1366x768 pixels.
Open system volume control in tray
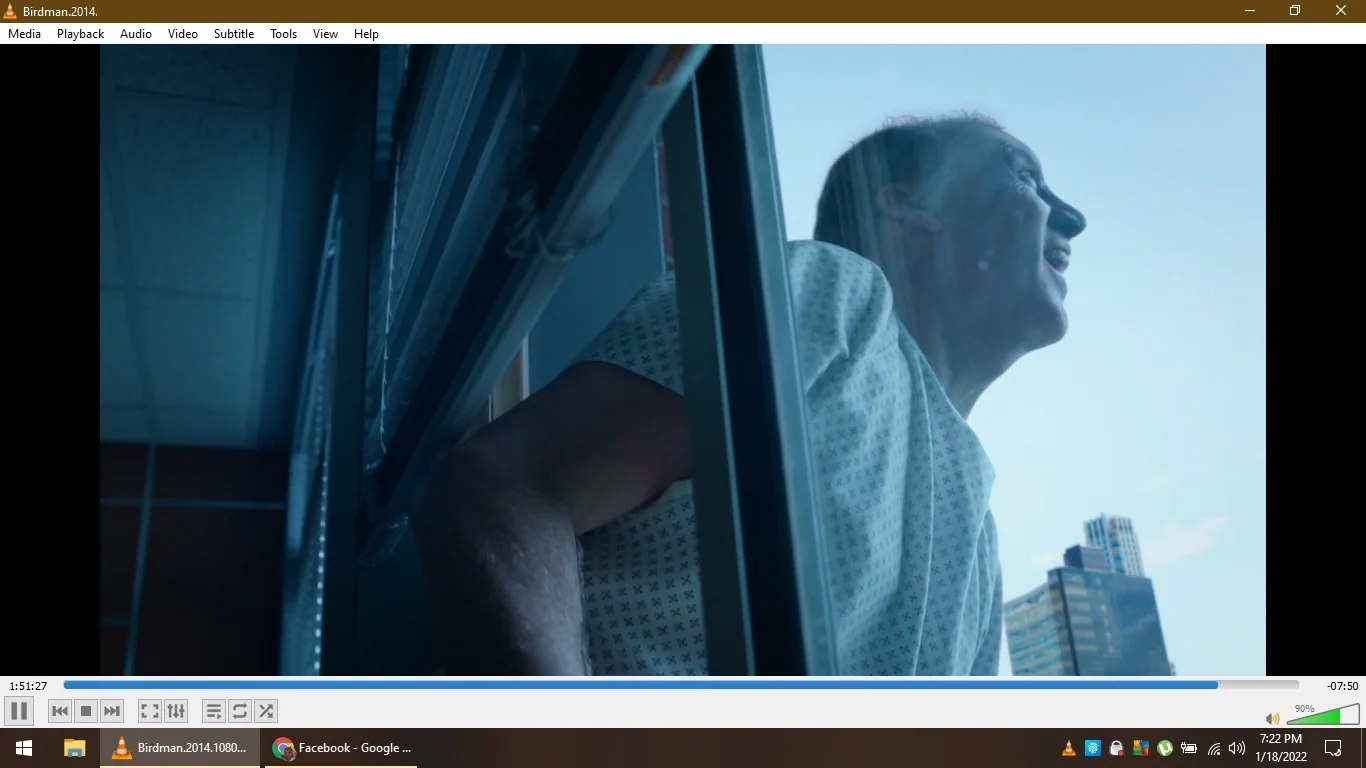(1237, 748)
